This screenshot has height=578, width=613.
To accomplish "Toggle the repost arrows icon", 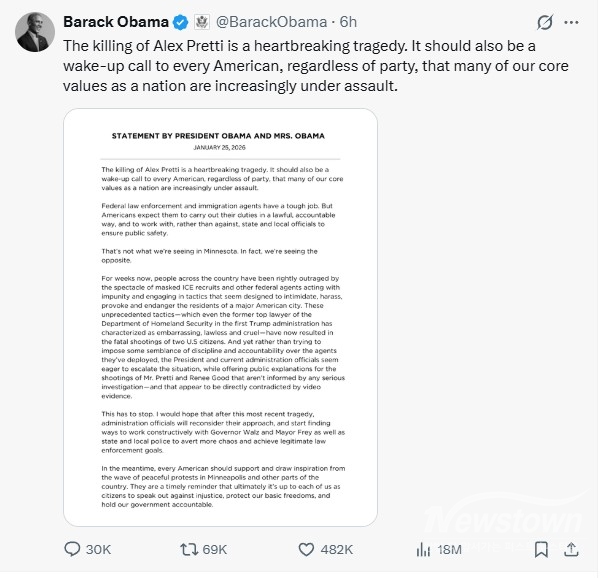I will [x=186, y=549].
